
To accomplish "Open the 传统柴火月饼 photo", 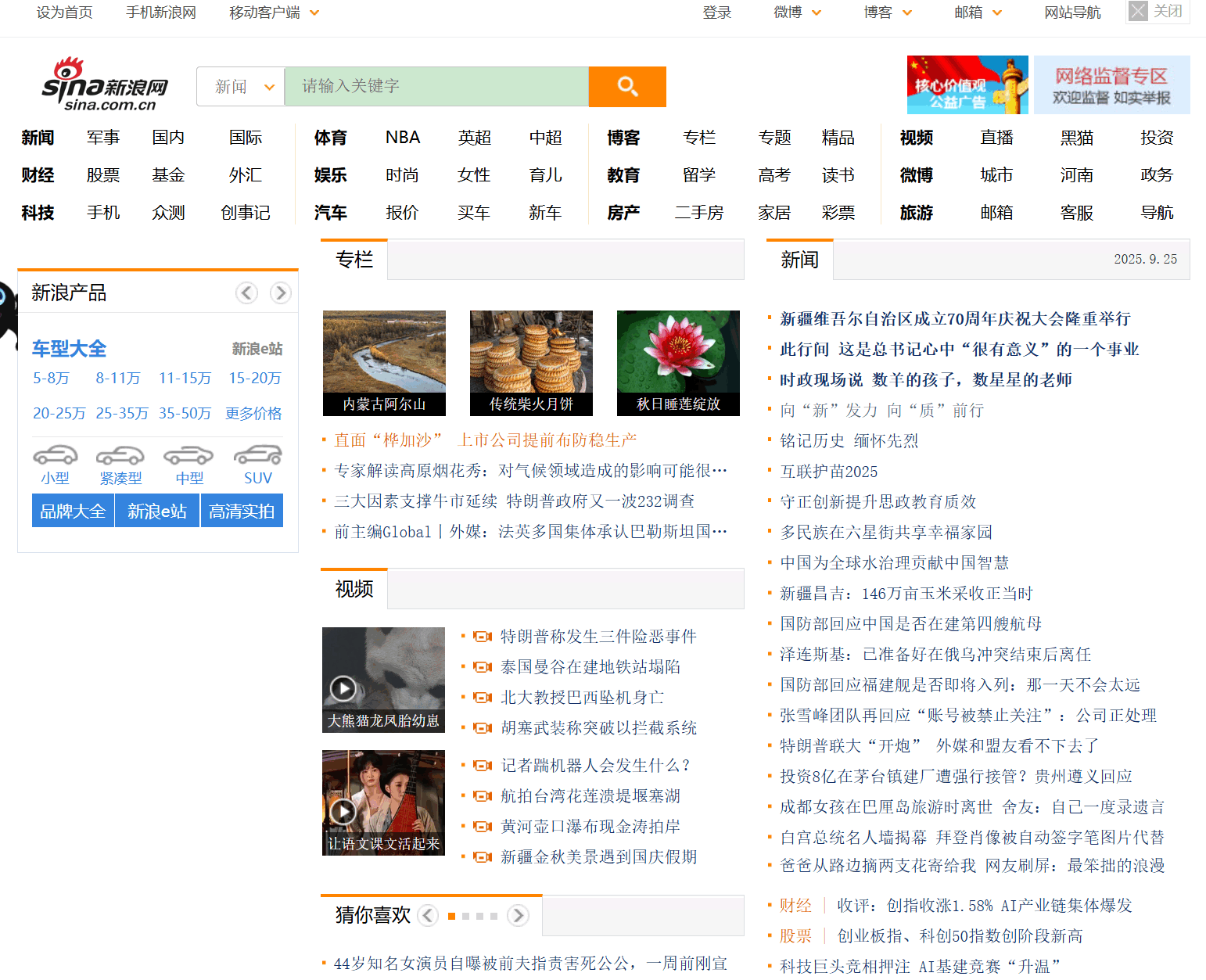I will [531, 363].
